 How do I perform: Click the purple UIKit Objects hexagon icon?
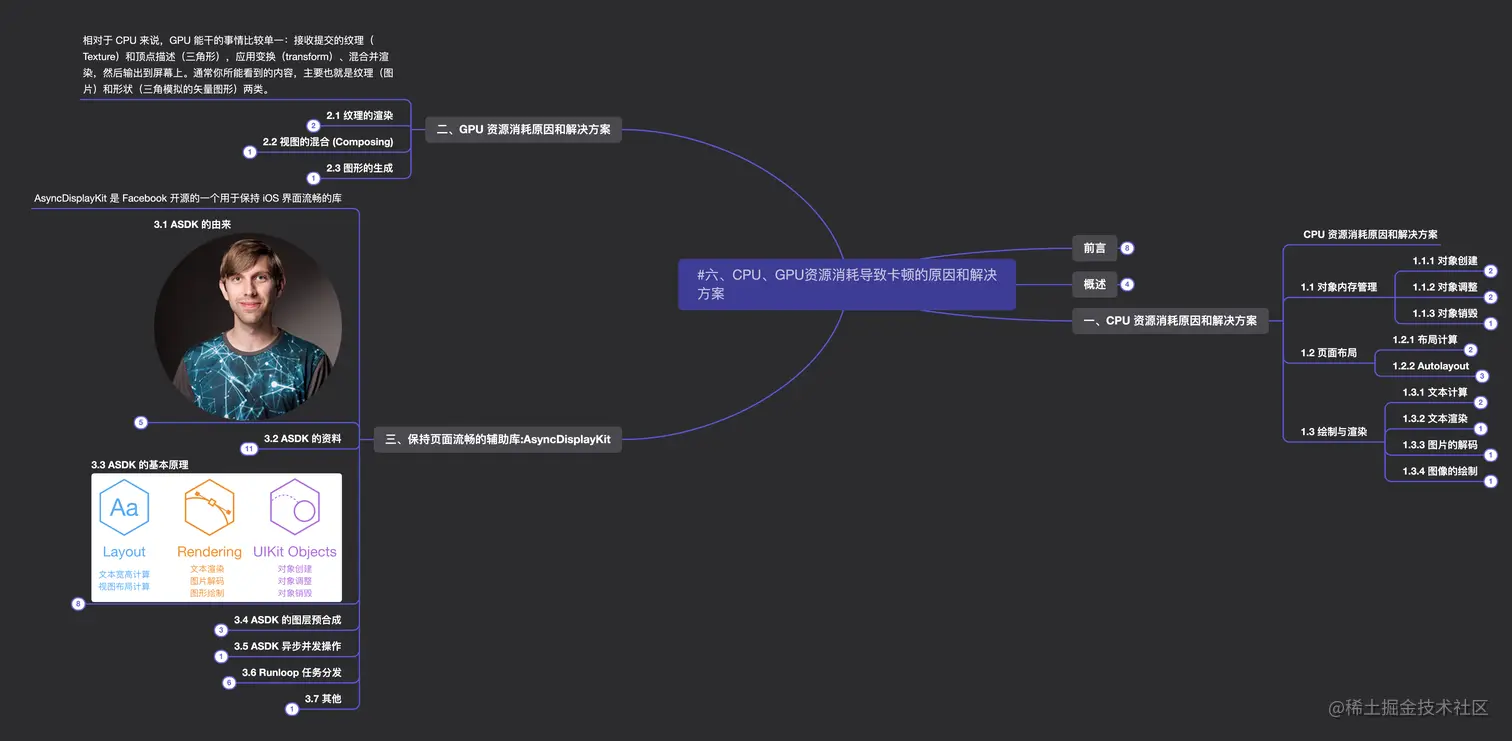[x=295, y=508]
